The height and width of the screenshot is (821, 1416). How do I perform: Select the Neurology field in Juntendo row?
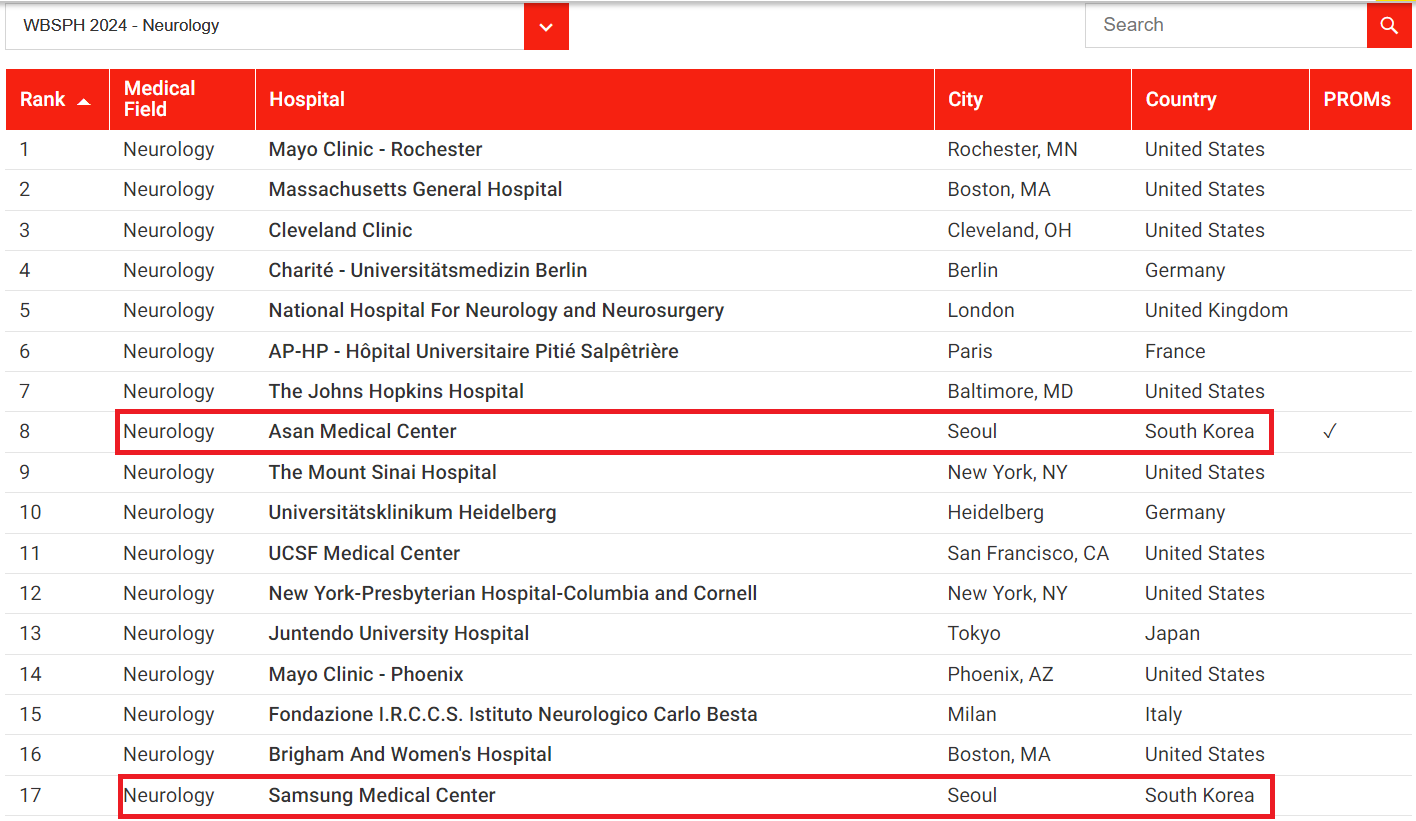tap(169, 633)
